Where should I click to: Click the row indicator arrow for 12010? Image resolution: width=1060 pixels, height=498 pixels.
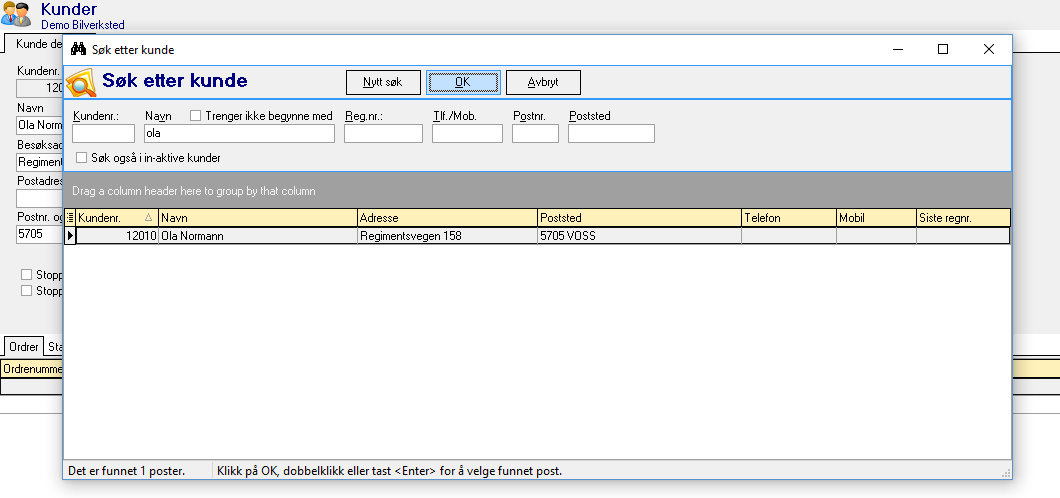(70, 236)
